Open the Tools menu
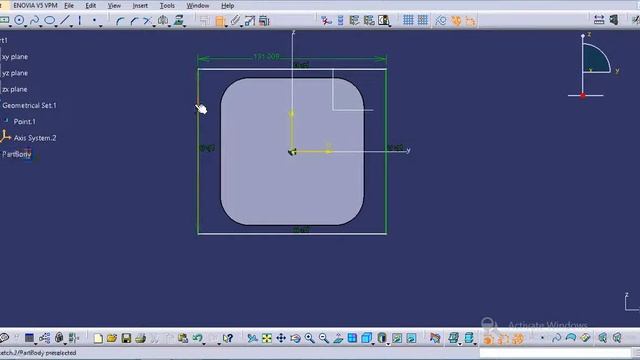Image resolution: width=640 pixels, height=360 pixels. (167, 6)
